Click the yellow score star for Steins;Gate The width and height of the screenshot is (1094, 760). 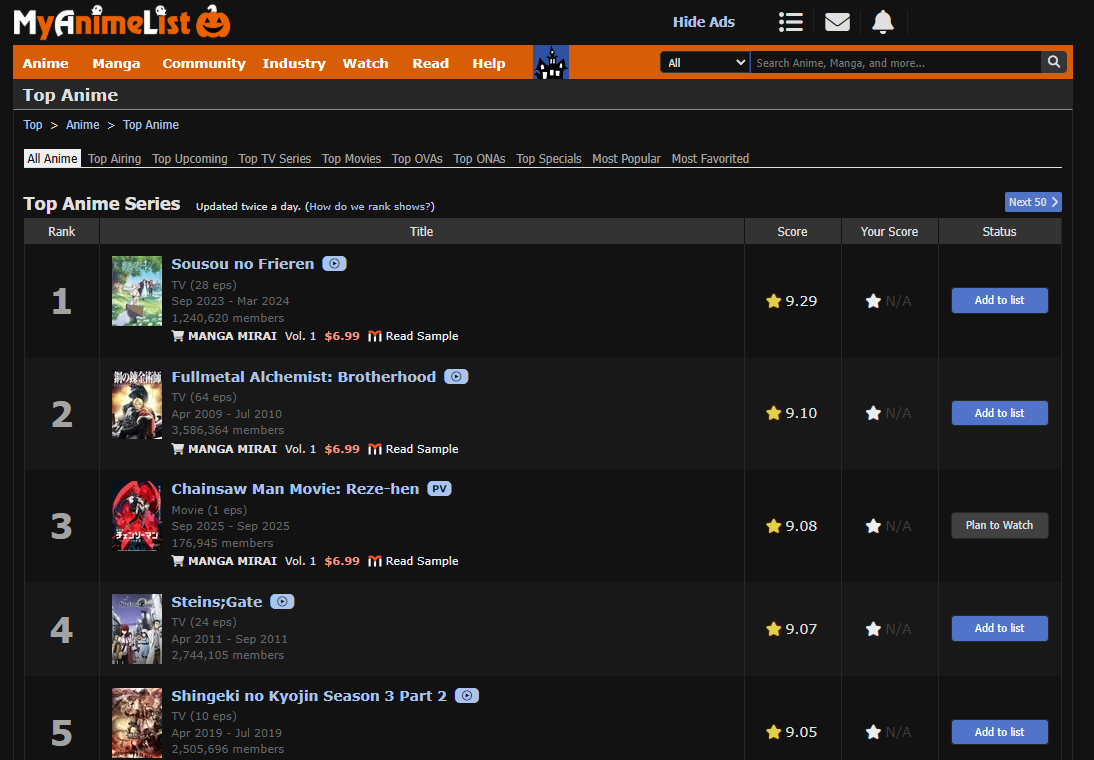(x=773, y=629)
